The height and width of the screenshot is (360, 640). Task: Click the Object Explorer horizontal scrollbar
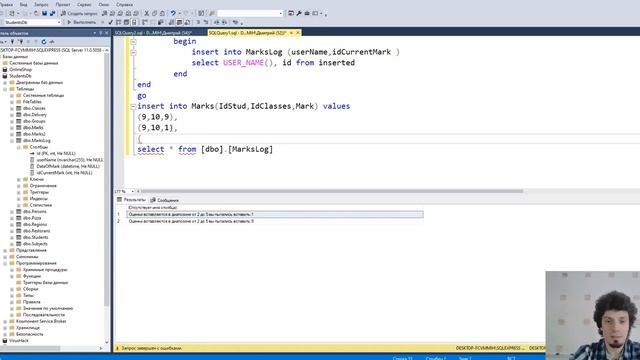tap(31, 348)
